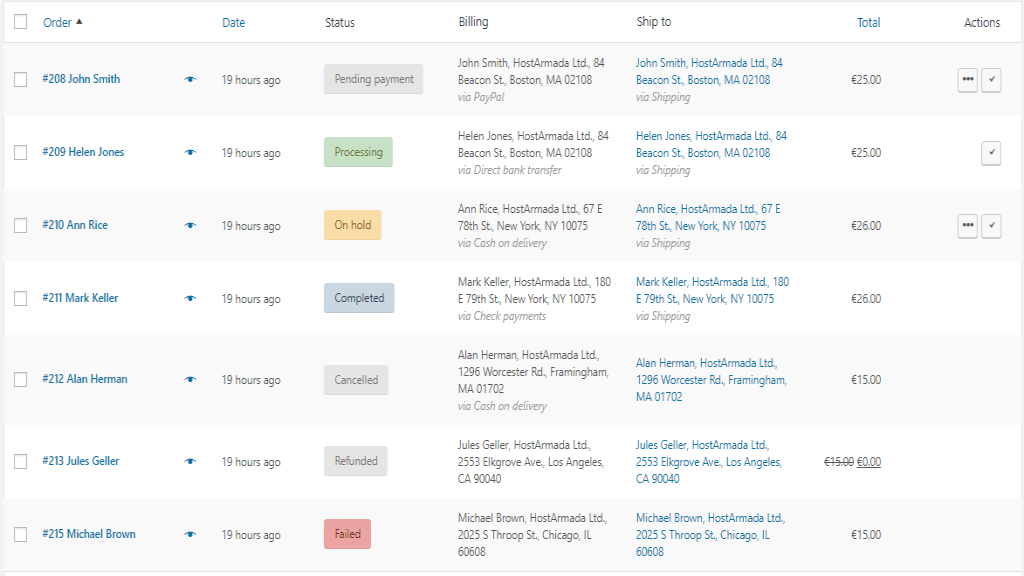The width and height of the screenshot is (1024, 576).
Task: Click the Completed status badge of order #211
Action: (359, 298)
